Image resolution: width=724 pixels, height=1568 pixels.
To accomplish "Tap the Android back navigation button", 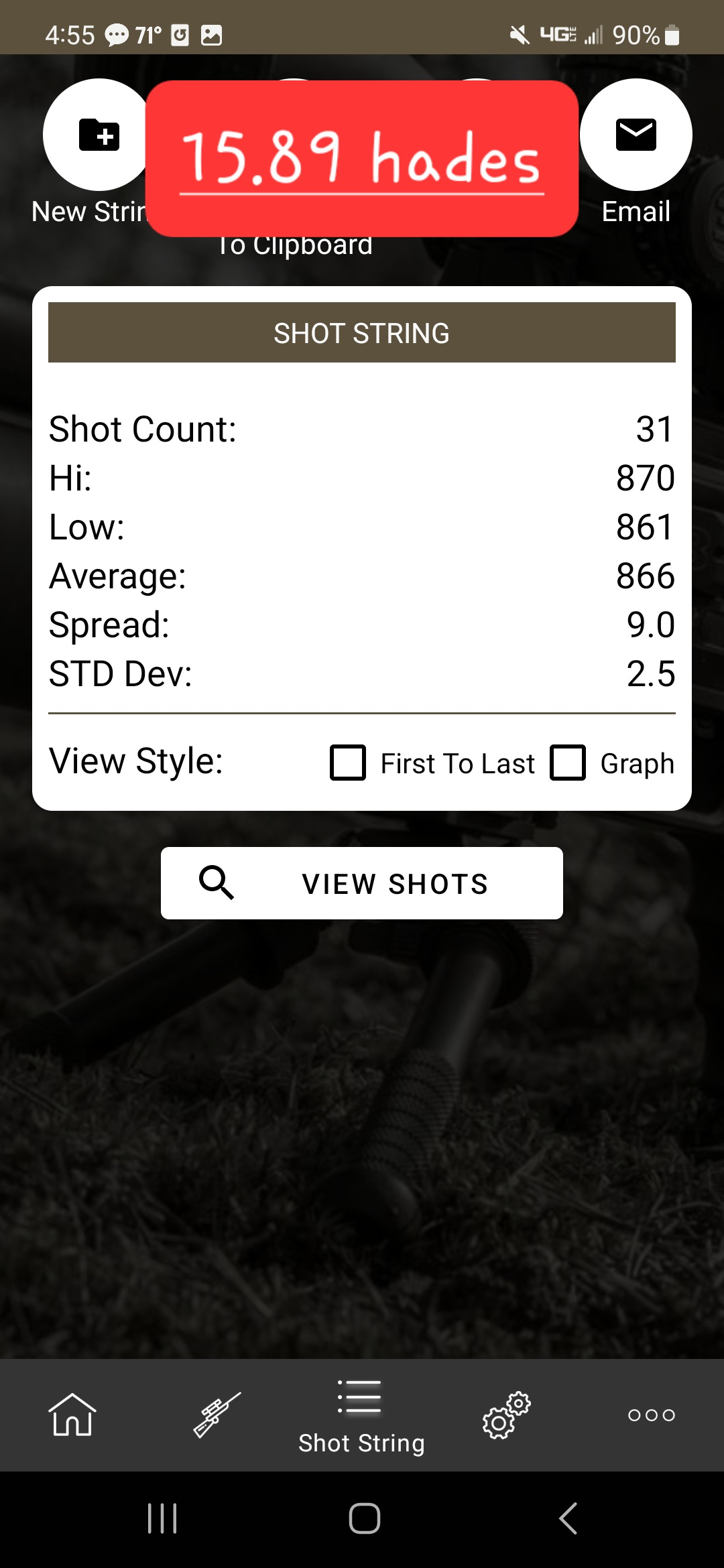I will click(568, 1518).
